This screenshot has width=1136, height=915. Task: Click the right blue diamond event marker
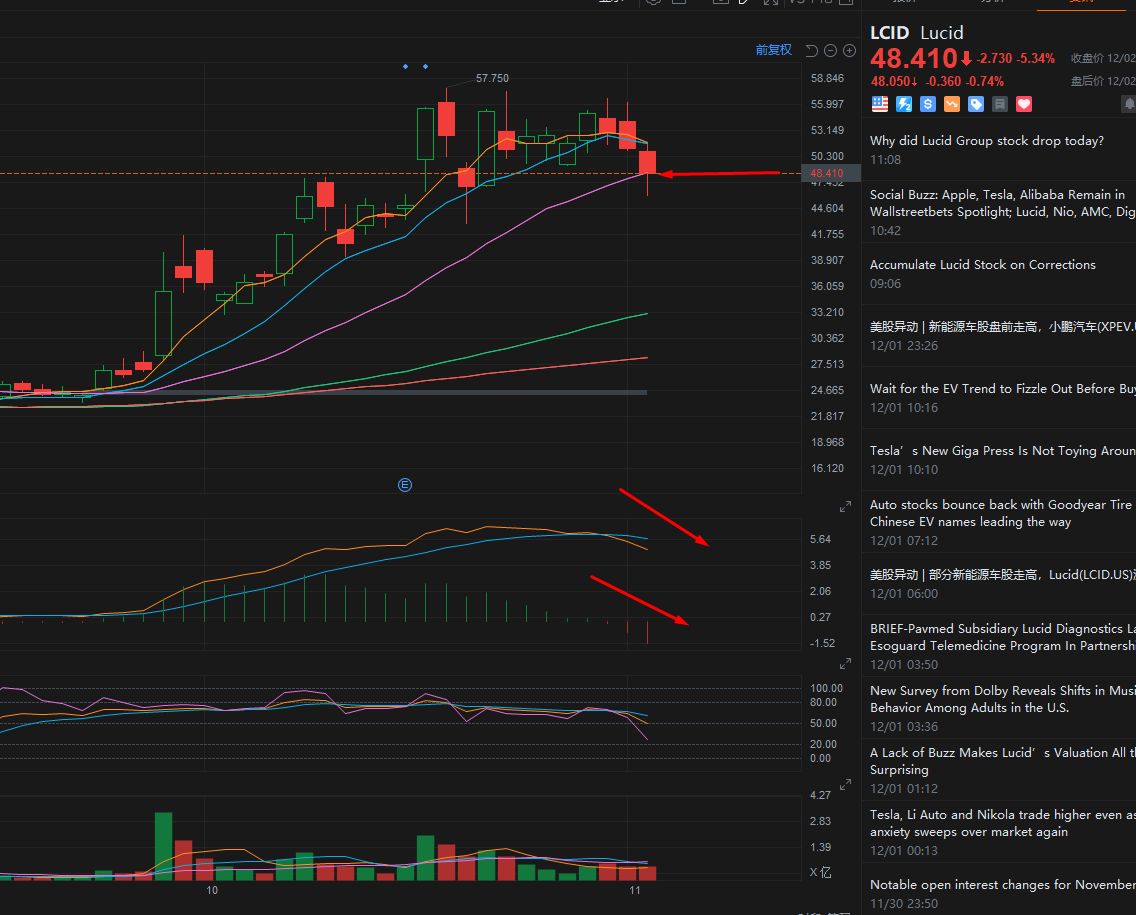[x=425, y=67]
